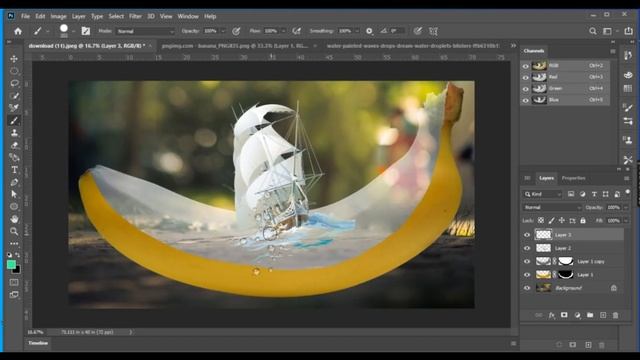Open the brush tool preset picker arrow

click(47, 31)
